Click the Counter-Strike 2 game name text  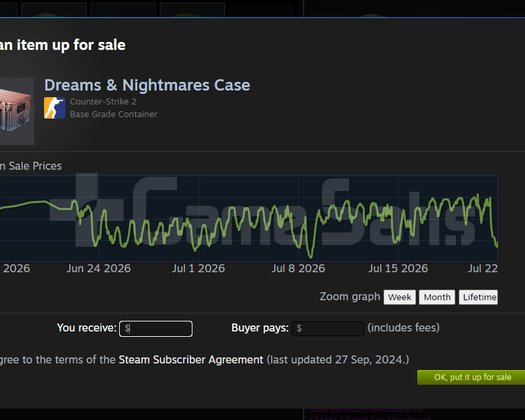click(x=103, y=101)
